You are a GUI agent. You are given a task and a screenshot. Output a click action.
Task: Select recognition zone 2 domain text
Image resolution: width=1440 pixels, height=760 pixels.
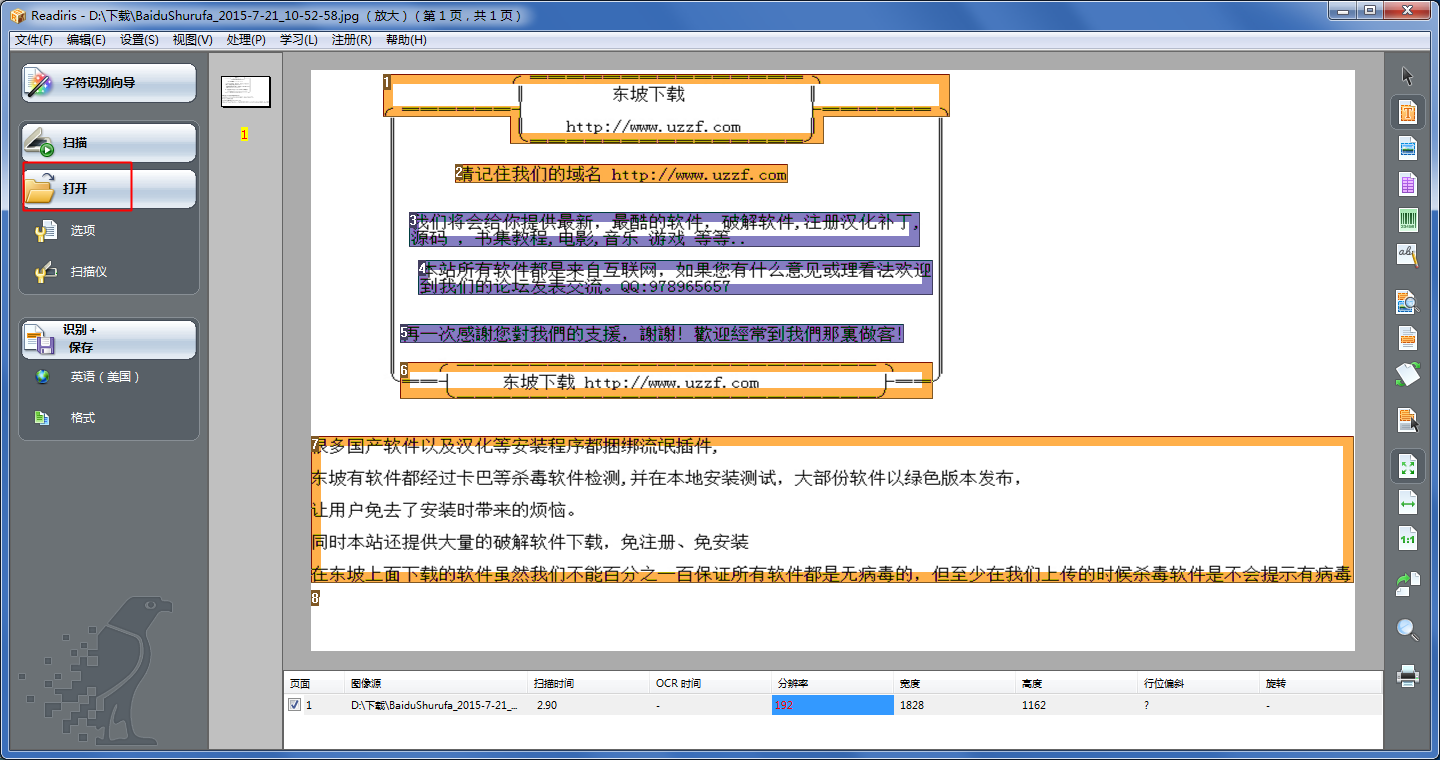[x=621, y=174]
